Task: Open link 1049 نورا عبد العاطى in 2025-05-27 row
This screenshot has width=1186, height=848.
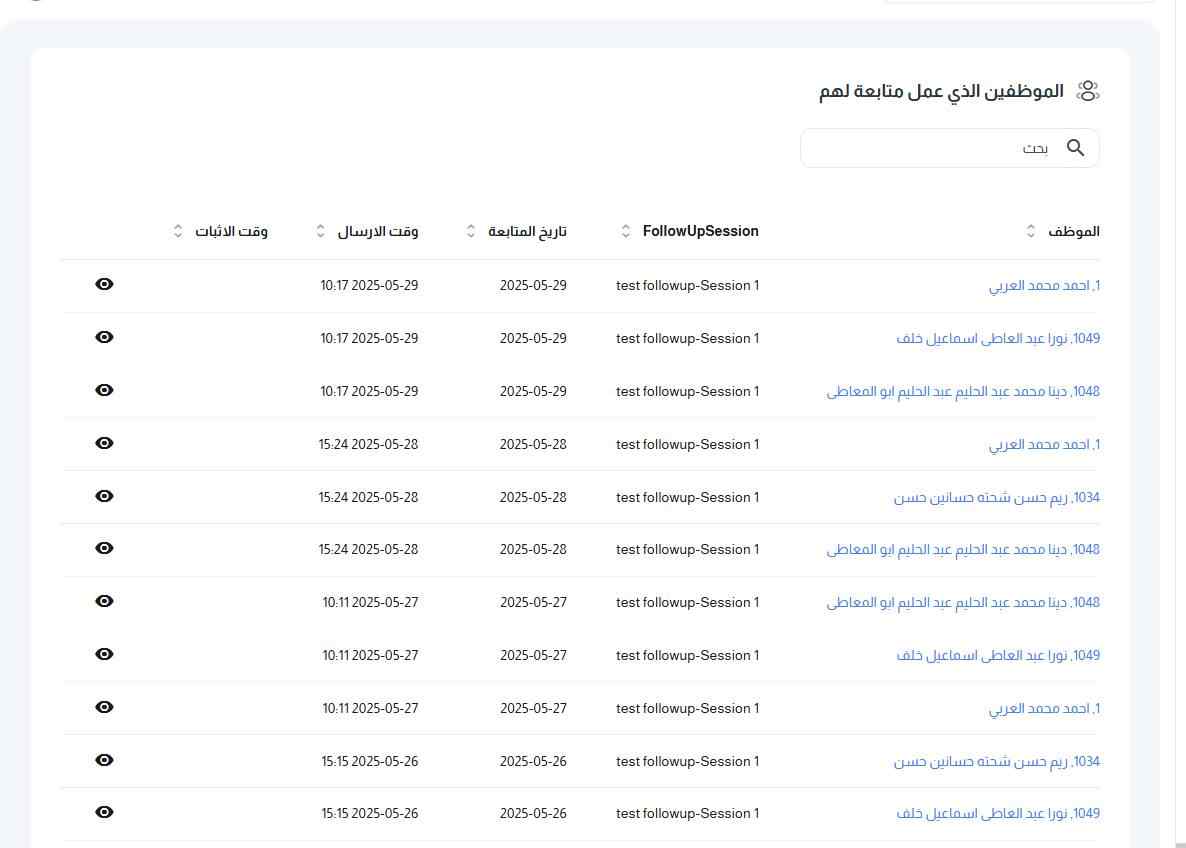Action: pos(998,656)
